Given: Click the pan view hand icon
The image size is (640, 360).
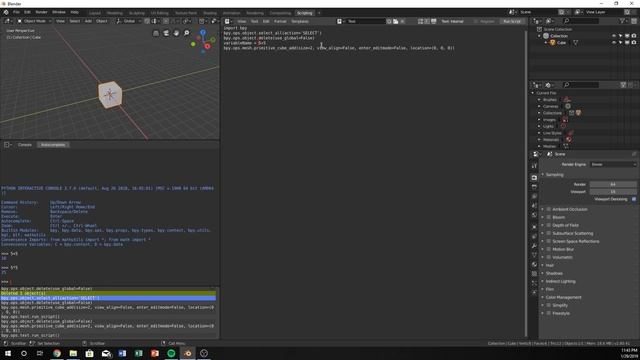Looking at the screenshot, I should coord(176,33).
